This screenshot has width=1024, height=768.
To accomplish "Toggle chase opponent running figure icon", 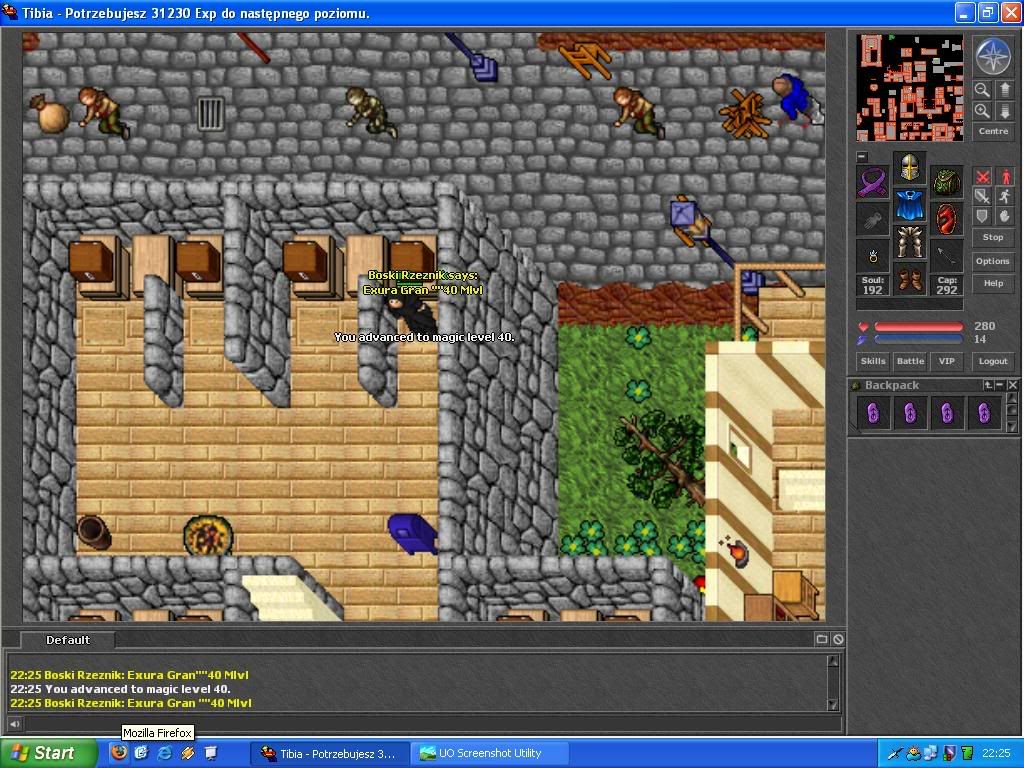I will (x=1005, y=197).
